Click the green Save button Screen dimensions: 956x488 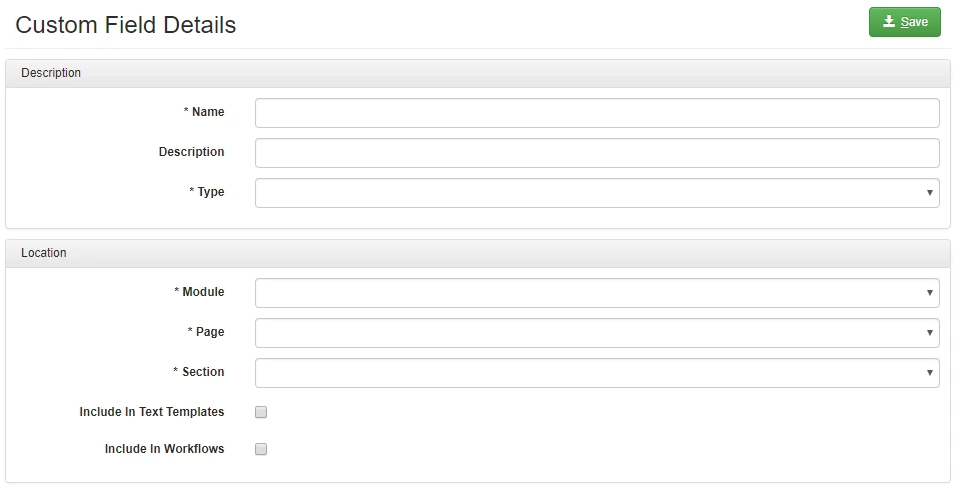(905, 22)
